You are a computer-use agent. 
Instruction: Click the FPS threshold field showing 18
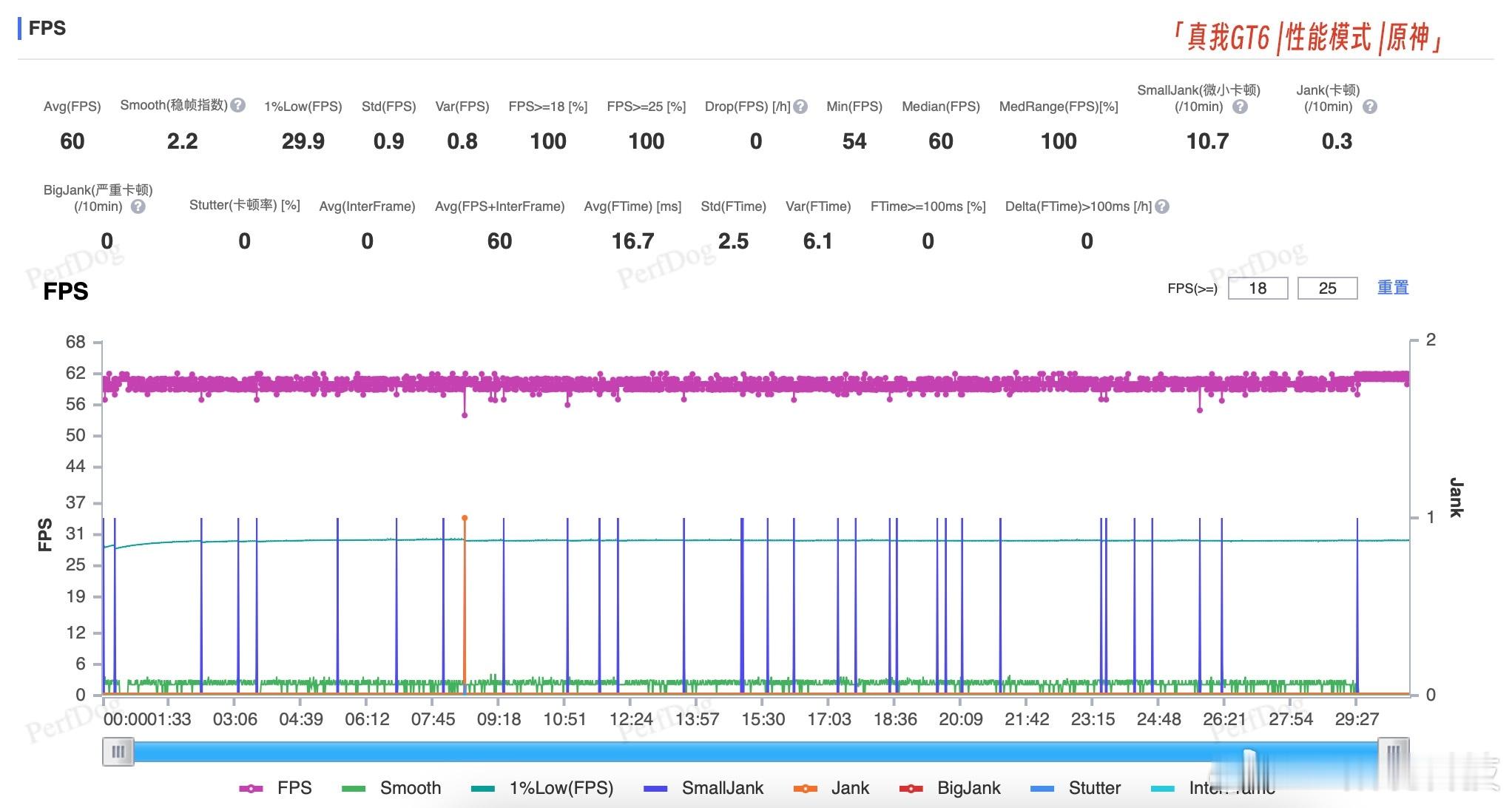click(x=1258, y=288)
